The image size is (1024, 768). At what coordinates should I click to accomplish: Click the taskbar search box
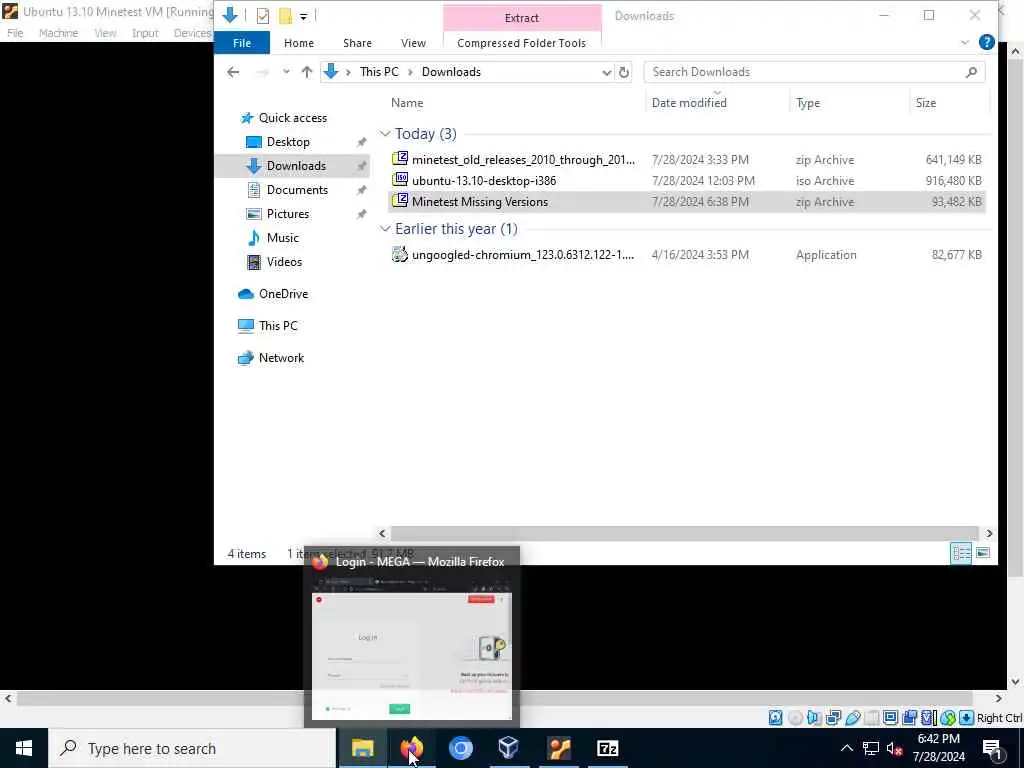(x=192, y=748)
